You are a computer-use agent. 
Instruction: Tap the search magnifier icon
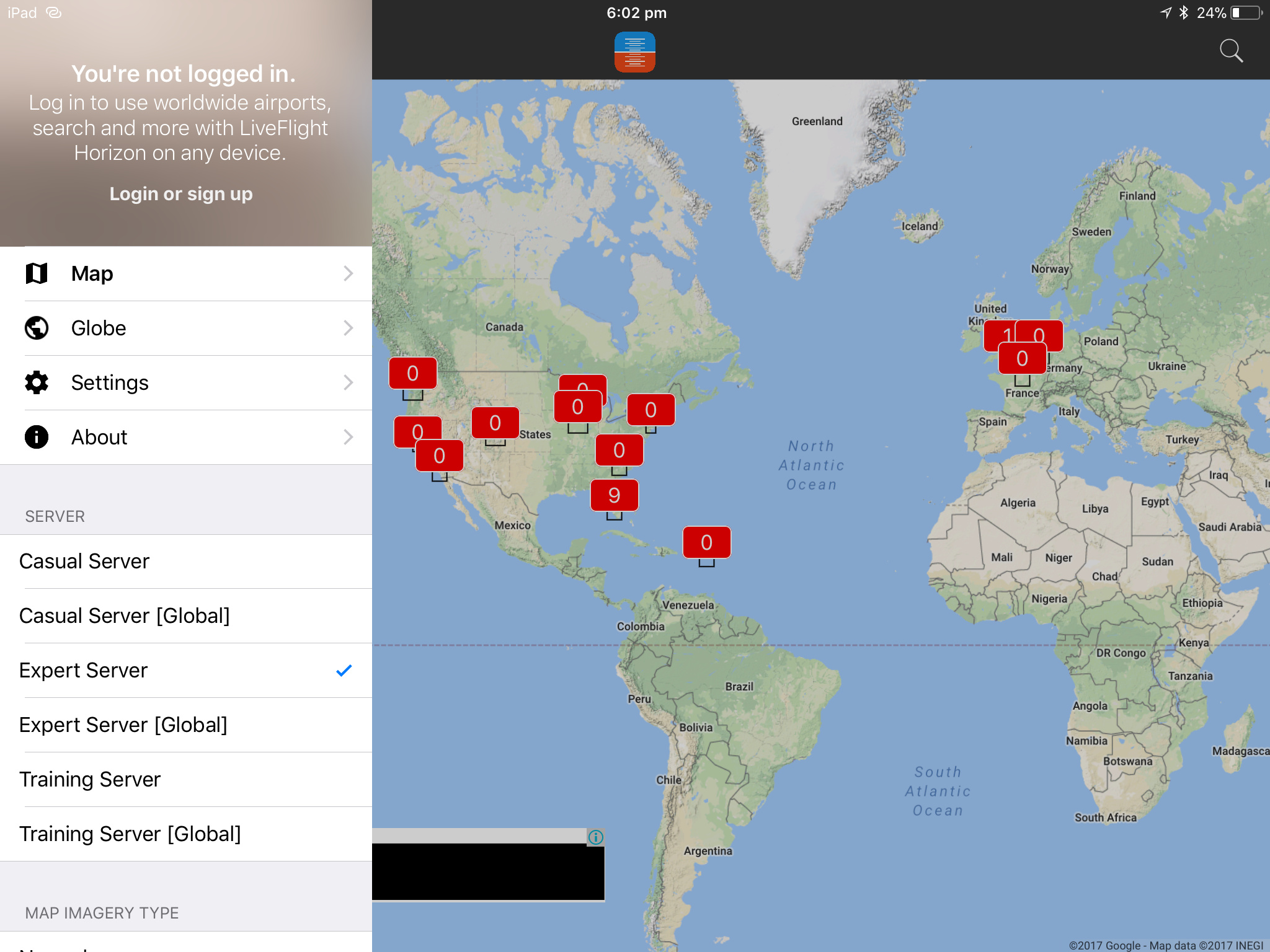pos(1230,51)
